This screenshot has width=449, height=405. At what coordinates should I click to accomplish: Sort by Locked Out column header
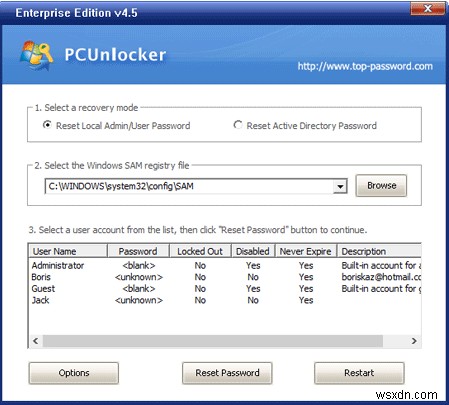pos(200,251)
